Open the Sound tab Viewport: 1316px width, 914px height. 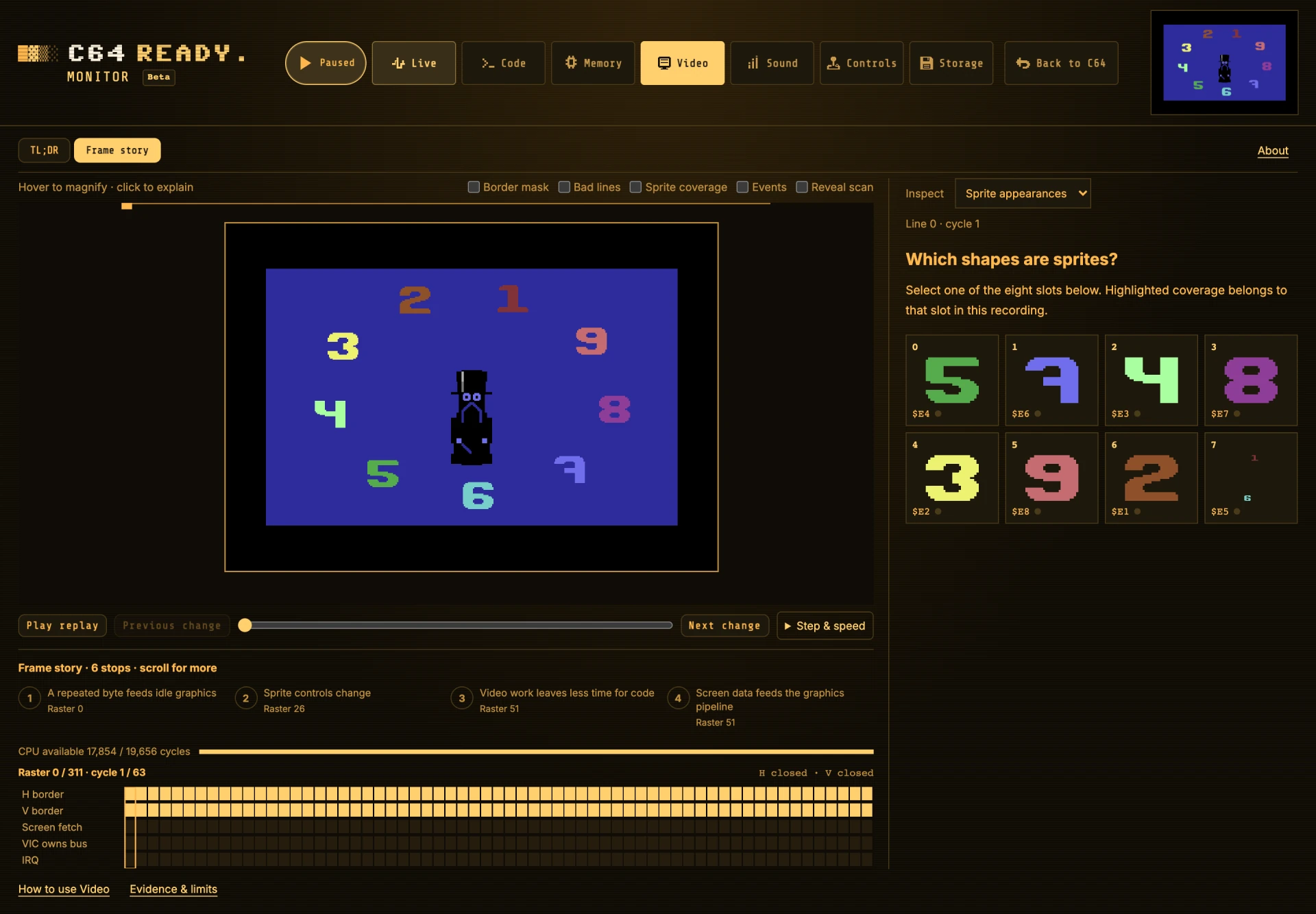pyautogui.click(x=772, y=63)
